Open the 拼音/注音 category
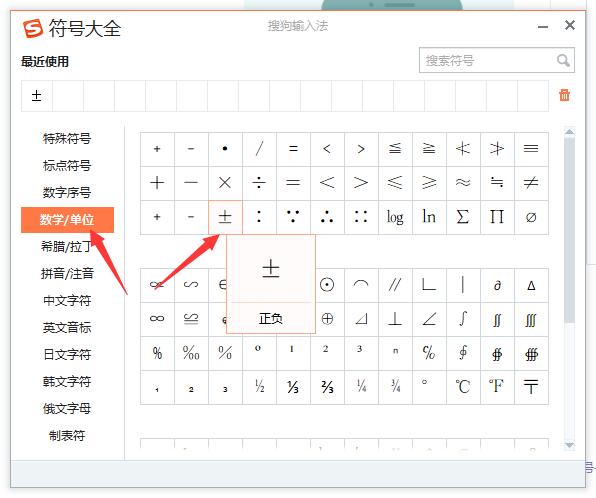The width and height of the screenshot is (596, 498). (67, 273)
